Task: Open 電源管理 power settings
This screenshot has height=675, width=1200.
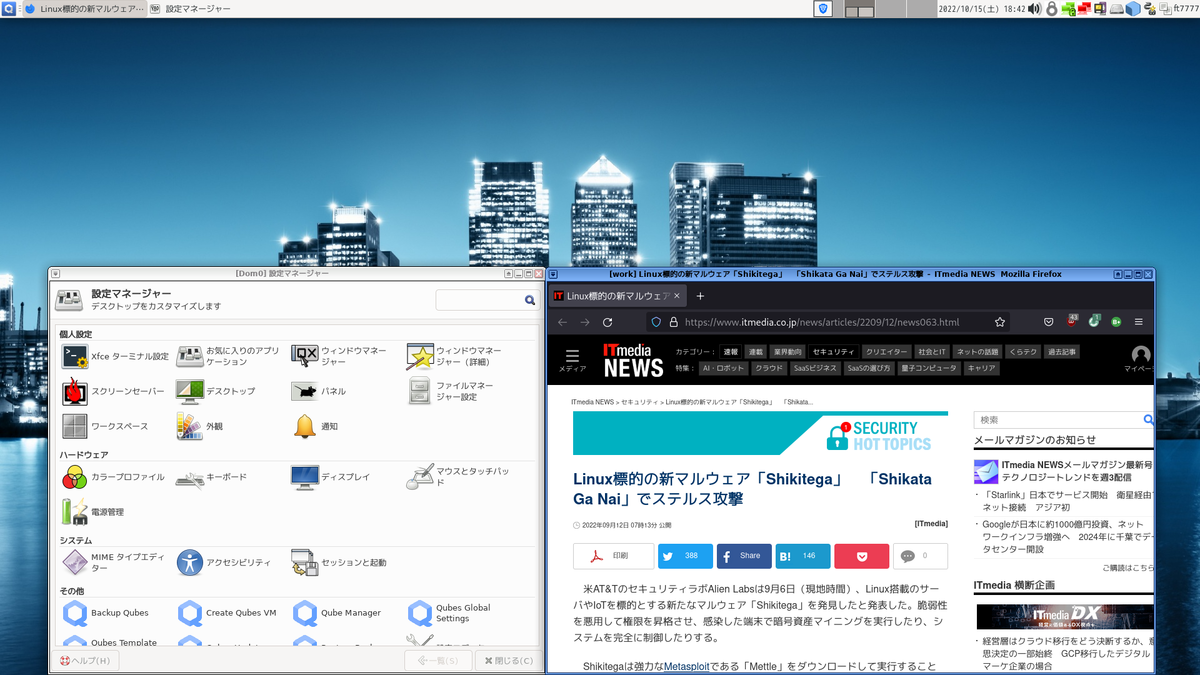Action: click(94, 513)
